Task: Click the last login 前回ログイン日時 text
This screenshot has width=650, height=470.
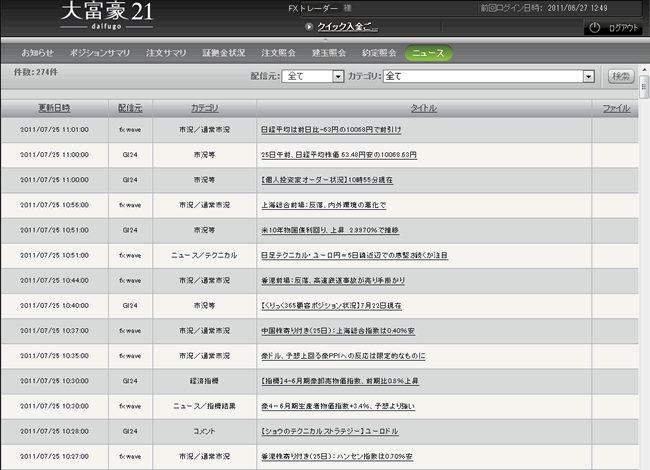Action: click(544, 8)
